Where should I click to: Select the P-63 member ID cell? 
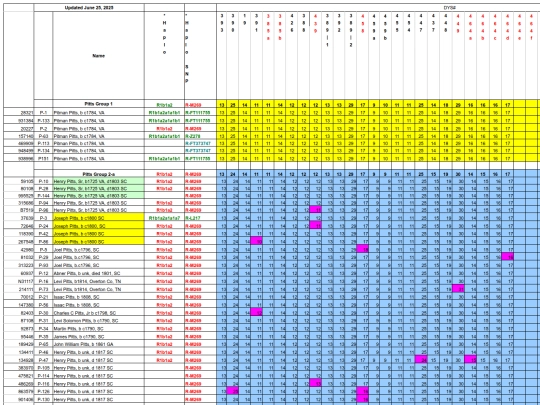click(43, 136)
